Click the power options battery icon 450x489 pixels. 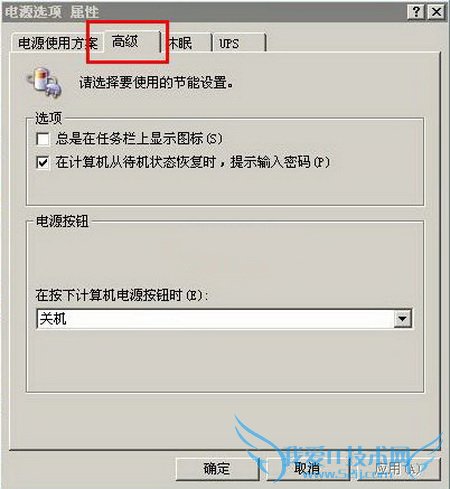(x=45, y=82)
